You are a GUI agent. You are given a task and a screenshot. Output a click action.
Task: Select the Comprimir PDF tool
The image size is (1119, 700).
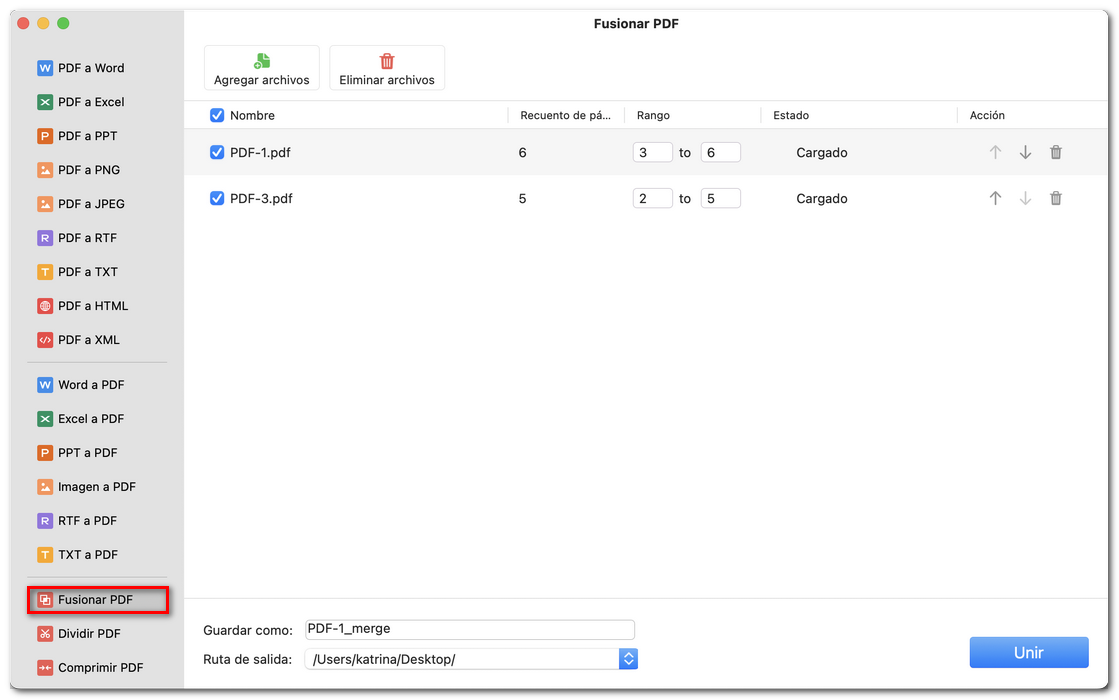coord(95,667)
